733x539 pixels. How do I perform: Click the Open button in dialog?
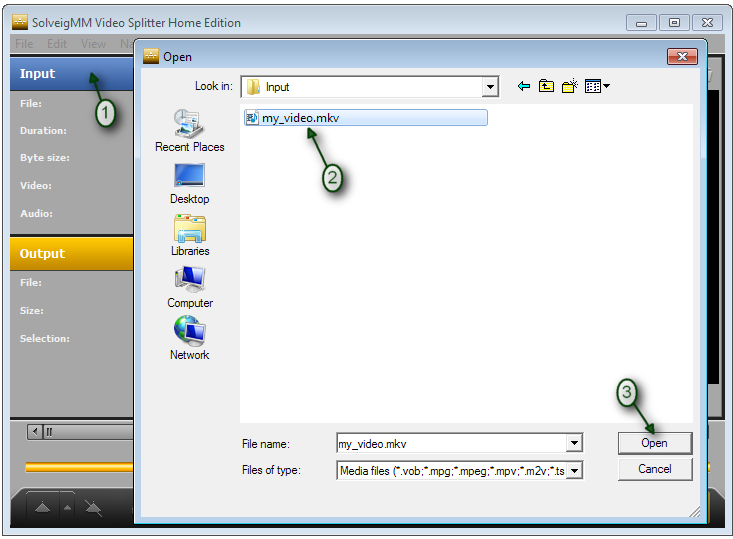pos(654,443)
